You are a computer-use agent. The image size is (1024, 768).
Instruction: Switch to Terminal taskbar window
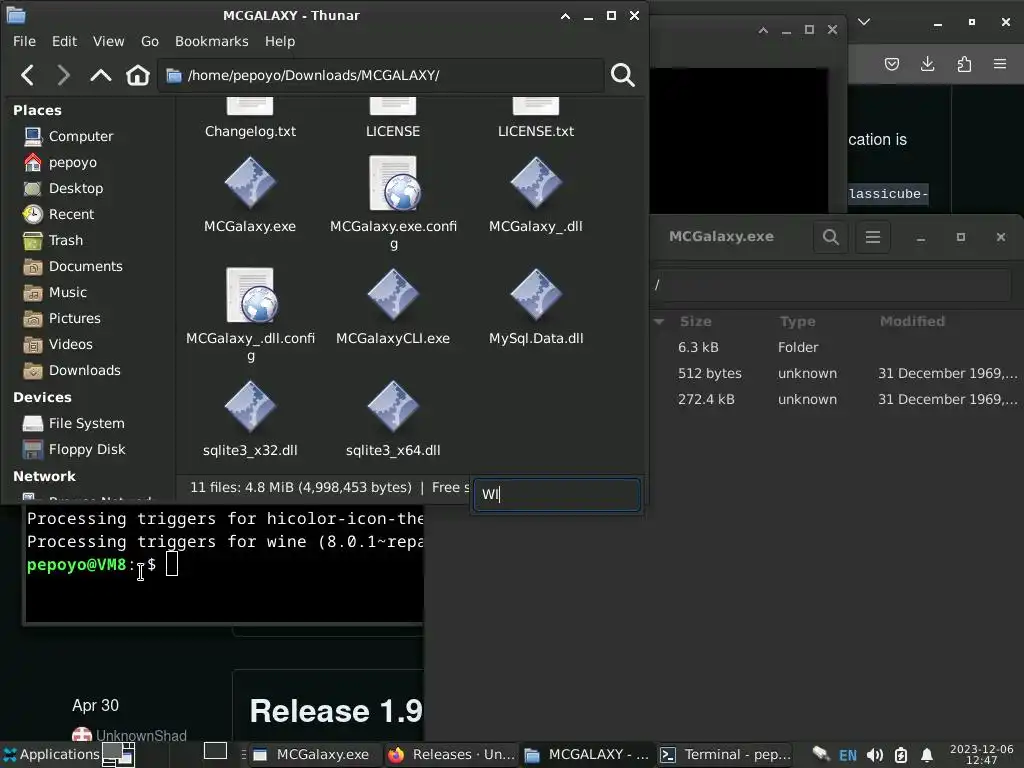pyautogui.click(x=725, y=755)
